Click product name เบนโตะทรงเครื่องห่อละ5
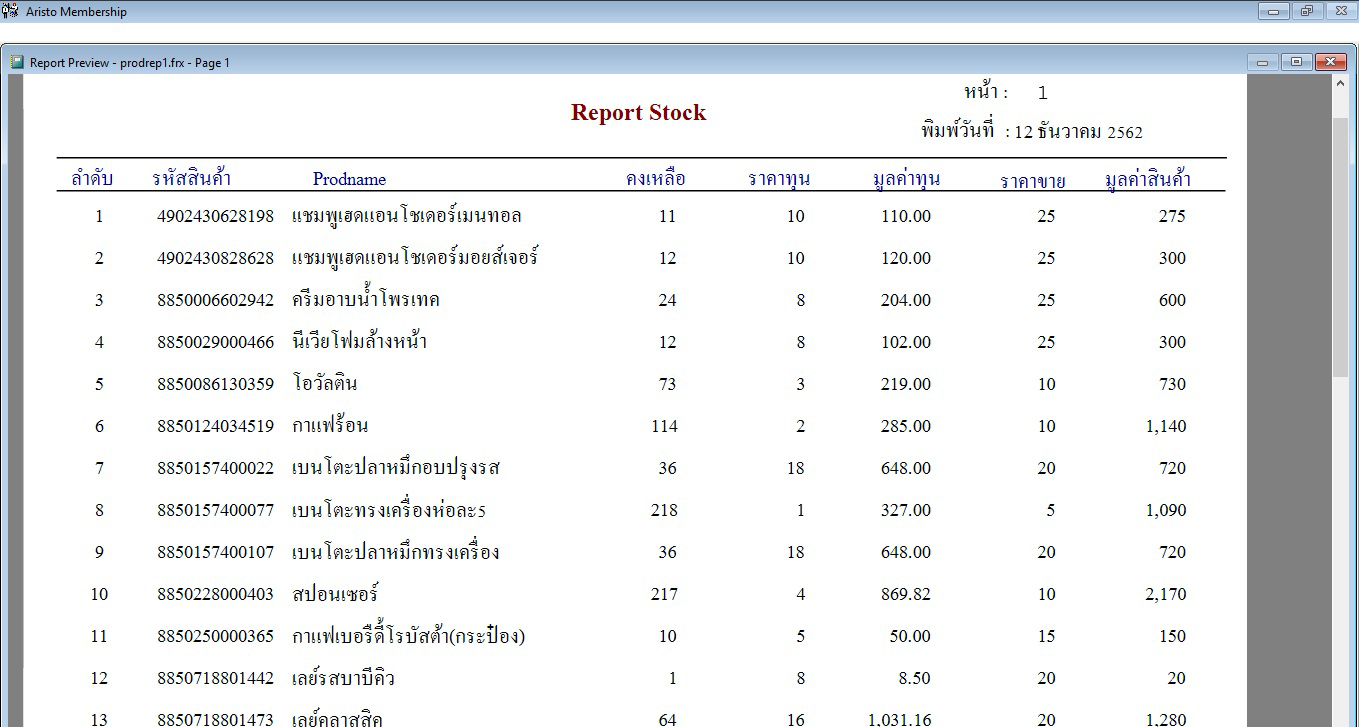The height and width of the screenshot is (727, 1359). [x=389, y=510]
